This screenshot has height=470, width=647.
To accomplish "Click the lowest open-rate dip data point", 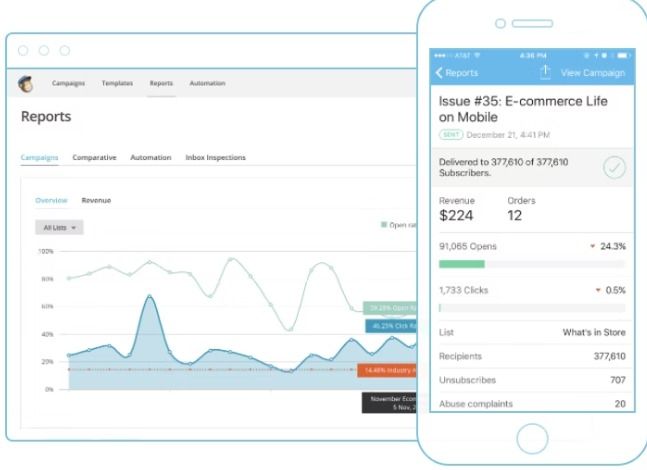I will click(x=290, y=329).
